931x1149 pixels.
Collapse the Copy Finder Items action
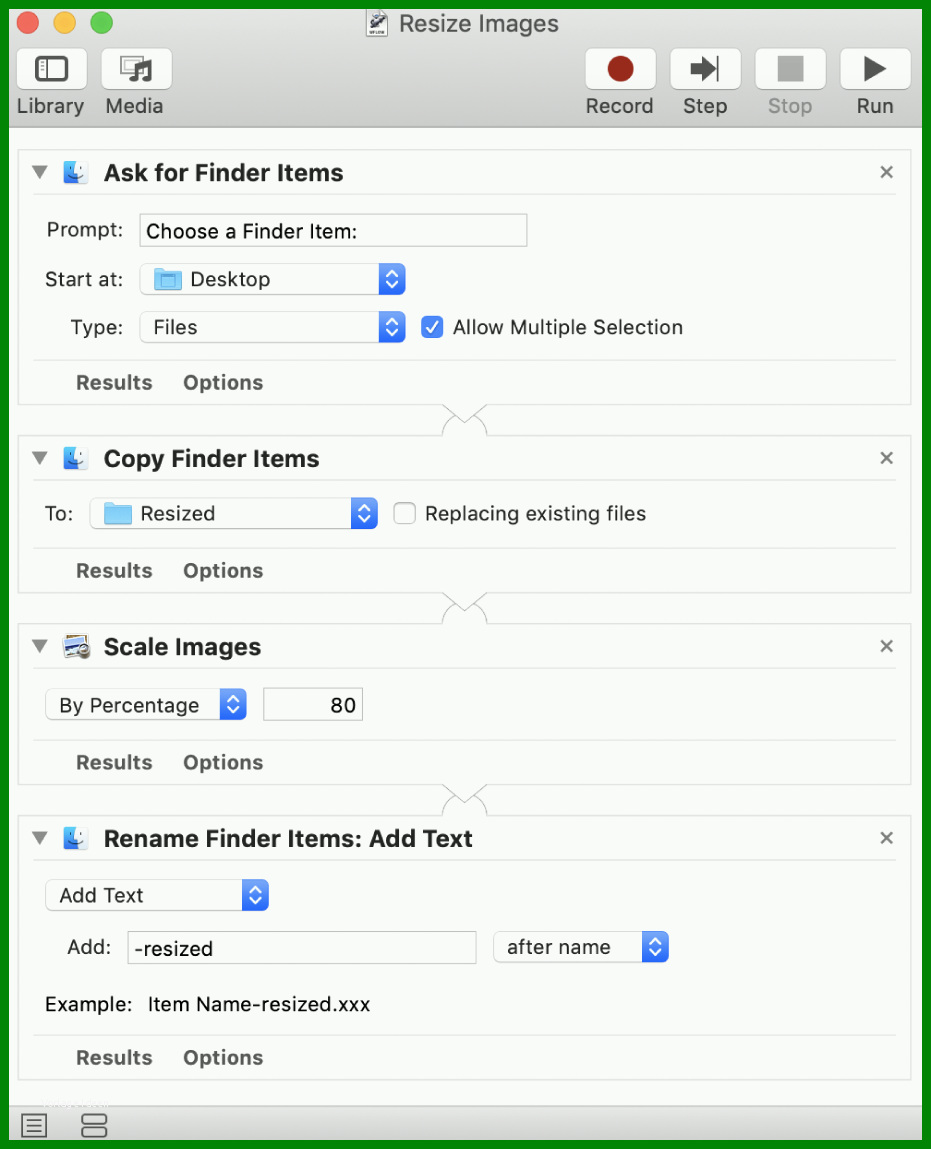[40, 458]
